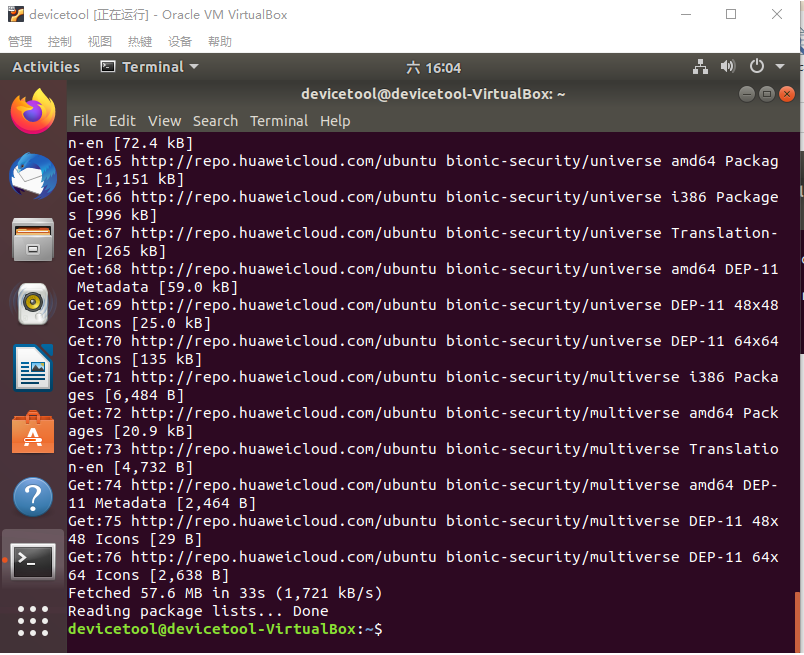The height and width of the screenshot is (655, 804).
Task: Click the network status icon in top bar
Action: pos(700,67)
